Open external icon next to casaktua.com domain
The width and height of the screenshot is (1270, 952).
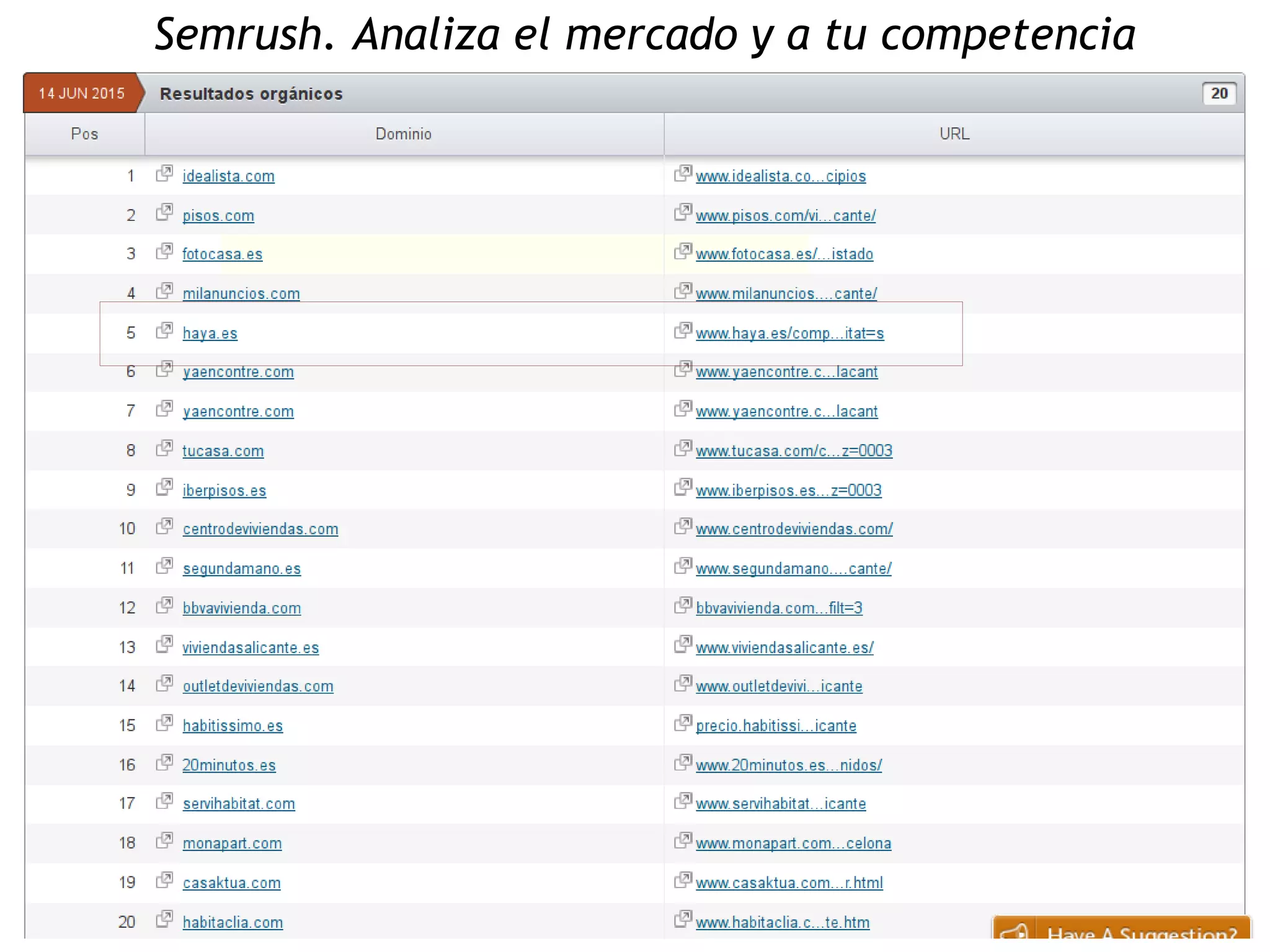tap(164, 880)
